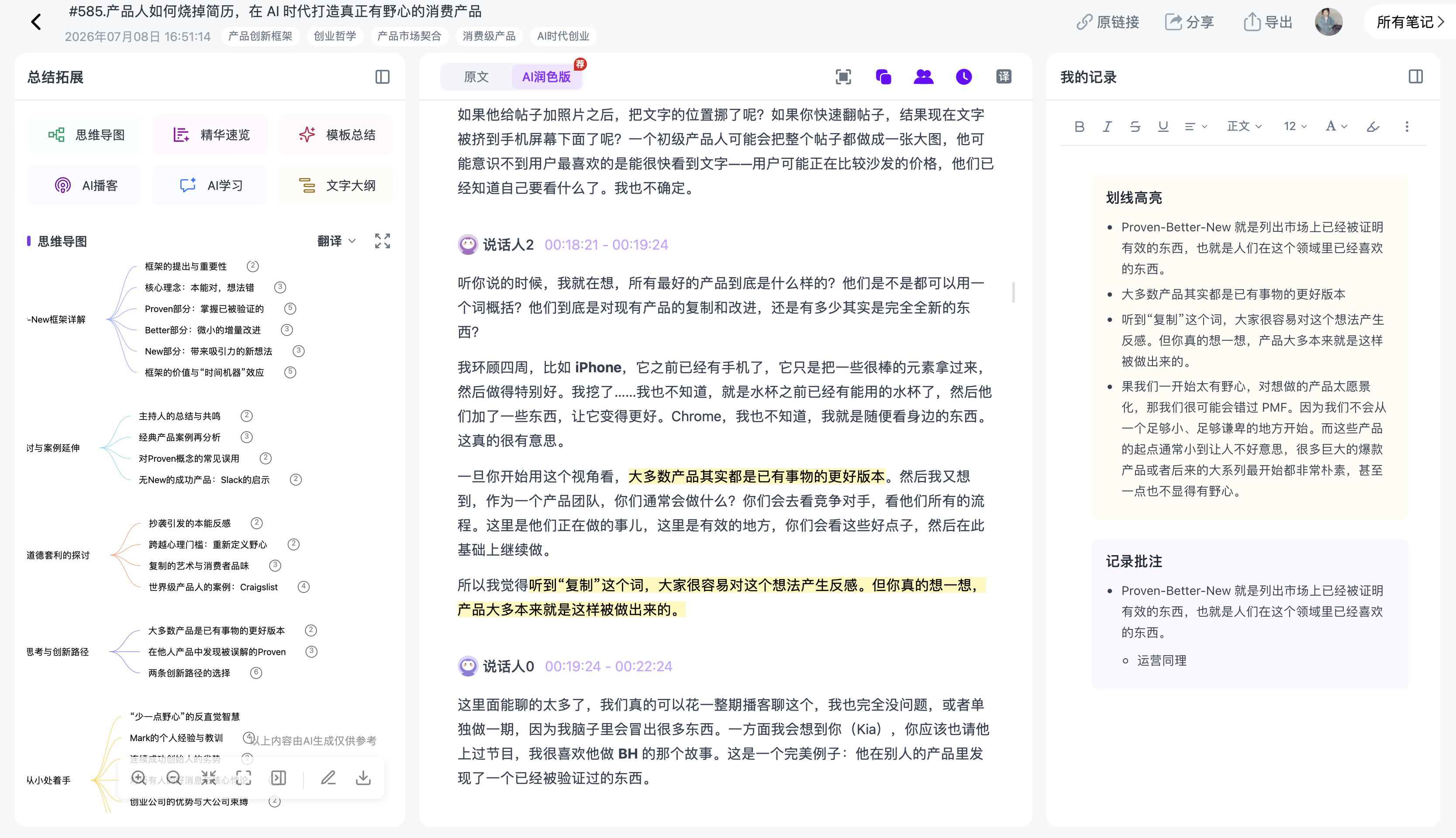Viewport: 1456px width, 838px height.
Task: Open the 原链接 original link
Action: [1108, 22]
